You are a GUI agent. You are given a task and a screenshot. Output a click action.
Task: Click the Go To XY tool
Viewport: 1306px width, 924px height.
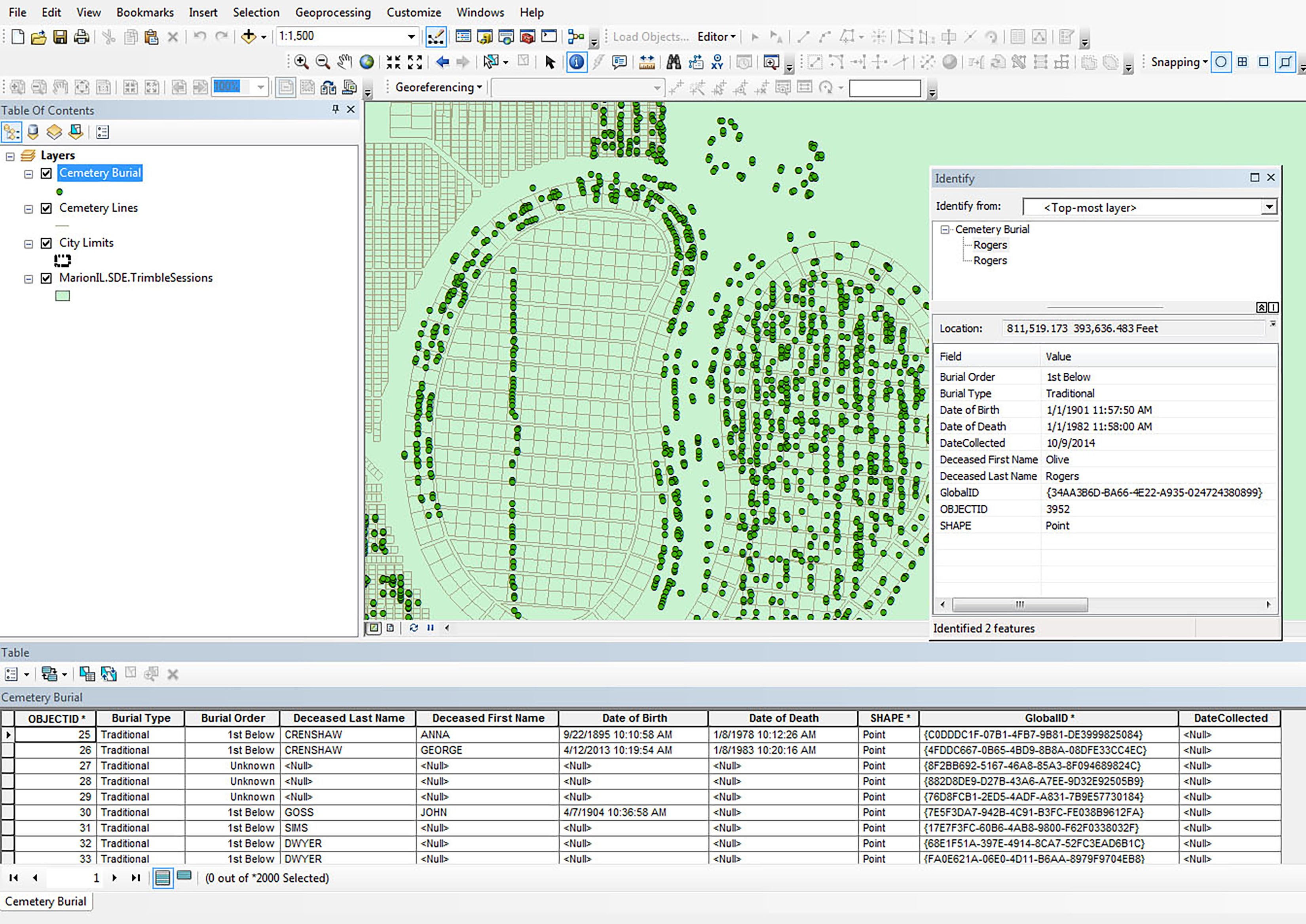717,62
